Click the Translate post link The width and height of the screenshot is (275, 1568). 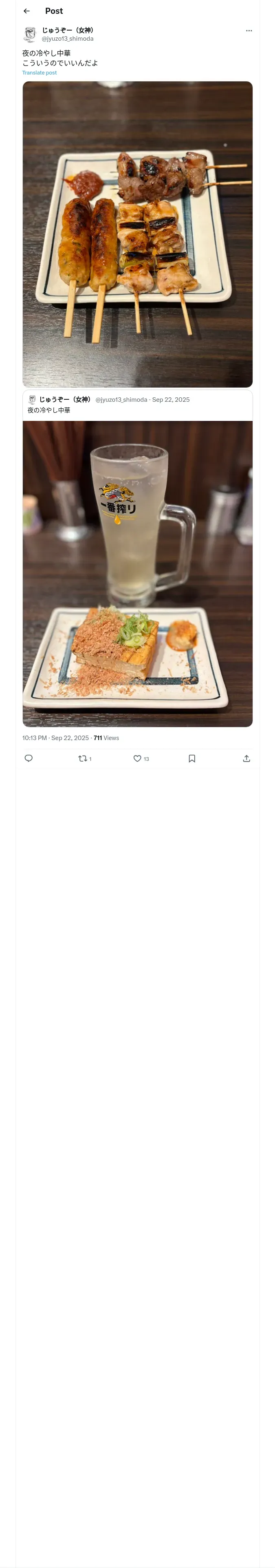[40, 73]
